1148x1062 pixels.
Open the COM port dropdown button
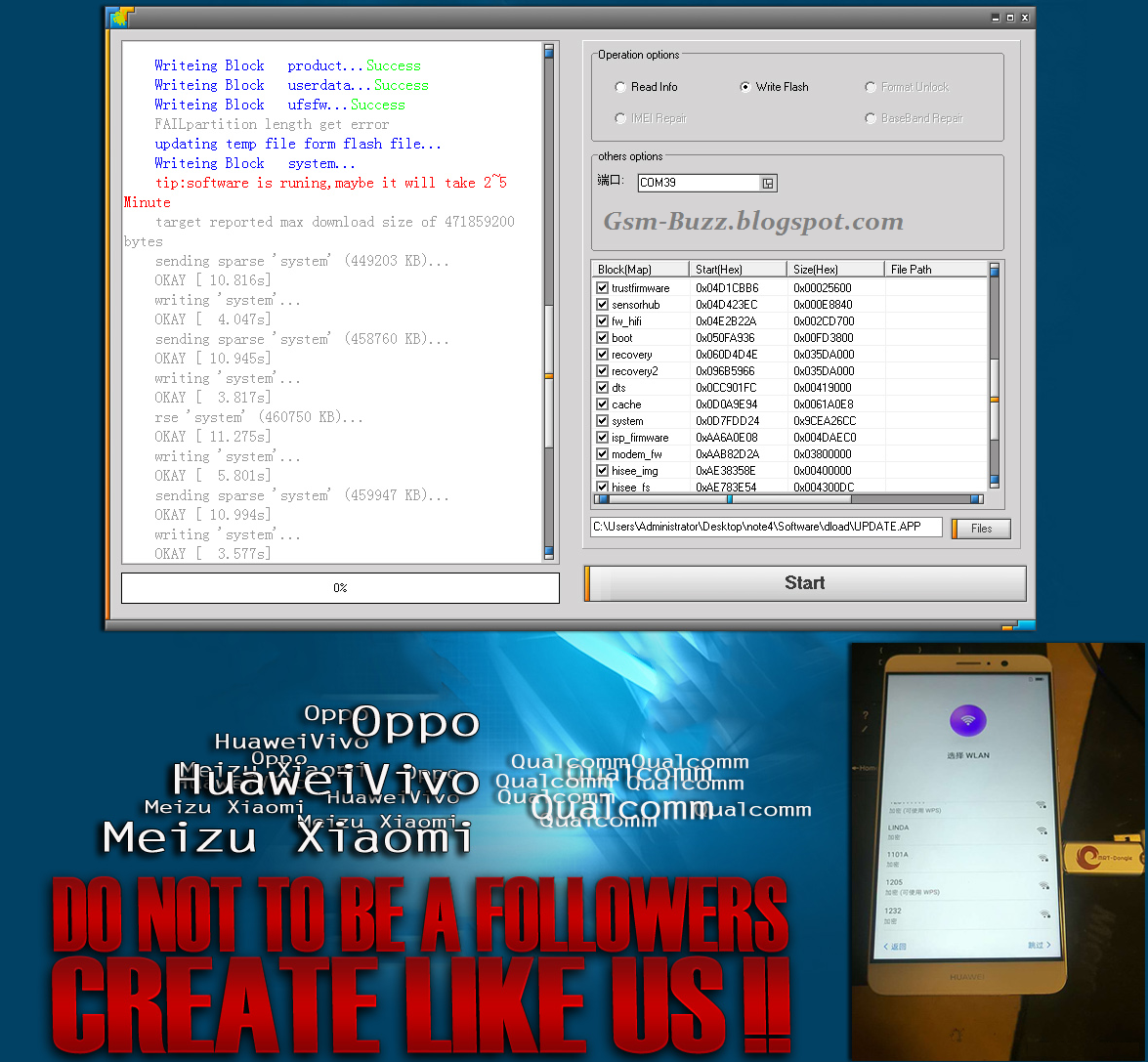pos(767,183)
